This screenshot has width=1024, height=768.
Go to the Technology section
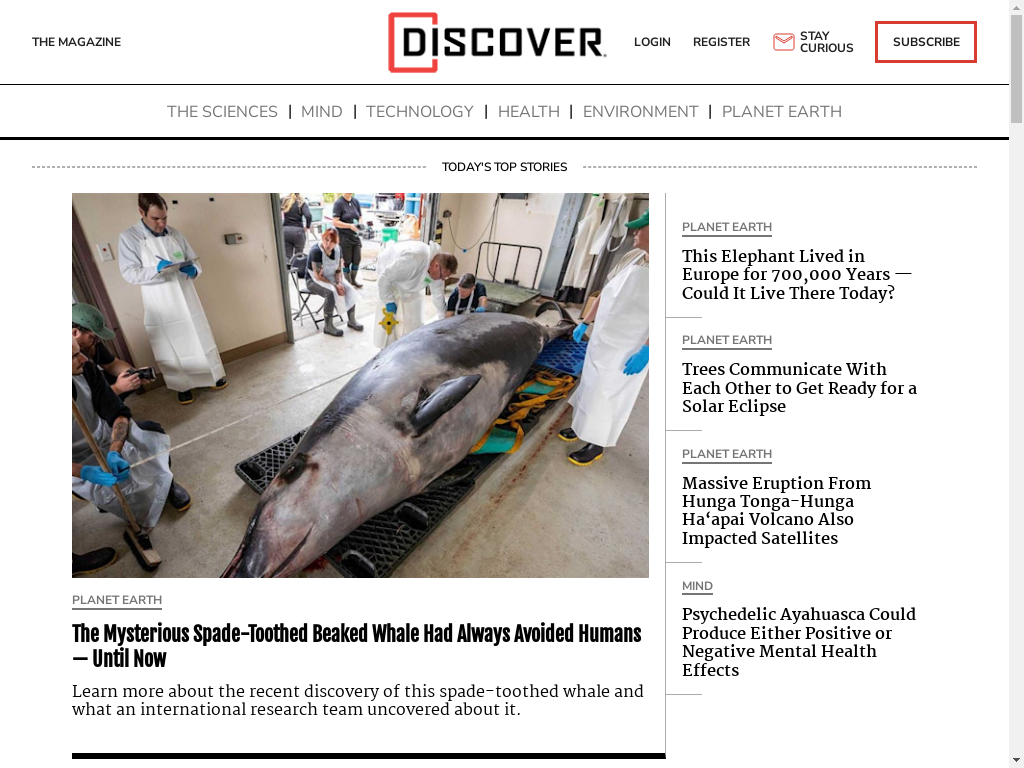click(419, 112)
